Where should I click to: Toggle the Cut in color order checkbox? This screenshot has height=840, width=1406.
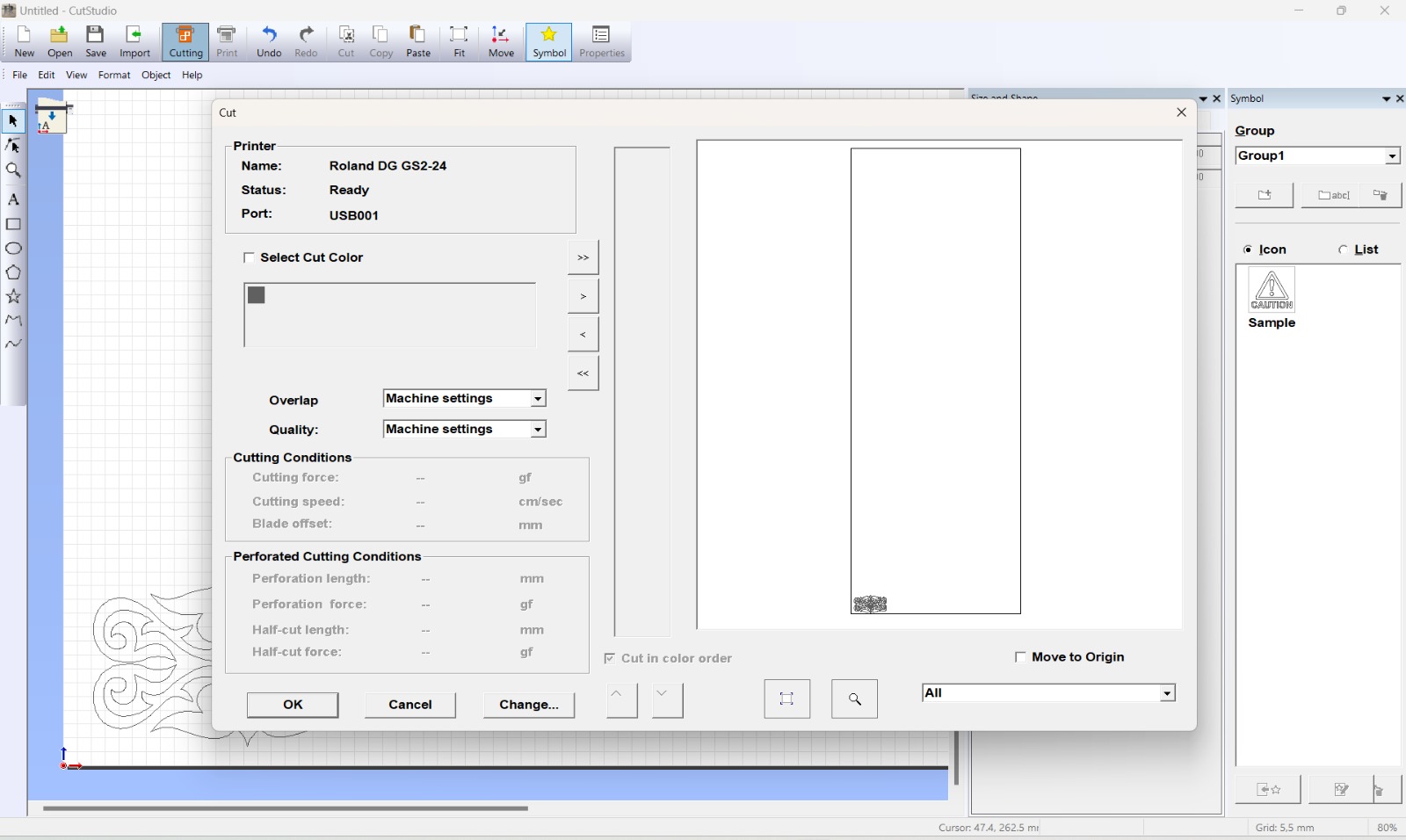(x=610, y=658)
